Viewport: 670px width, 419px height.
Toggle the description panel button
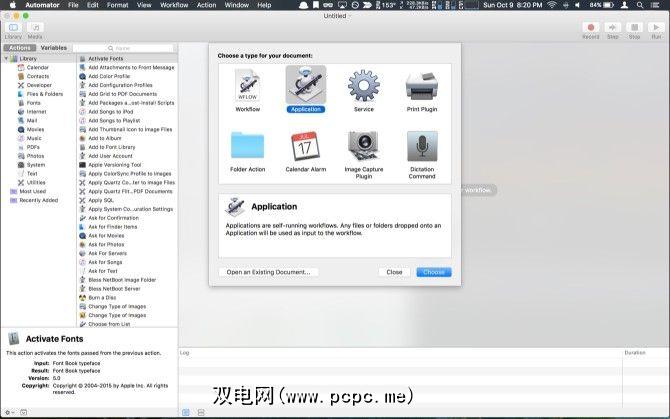coord(24,412)
